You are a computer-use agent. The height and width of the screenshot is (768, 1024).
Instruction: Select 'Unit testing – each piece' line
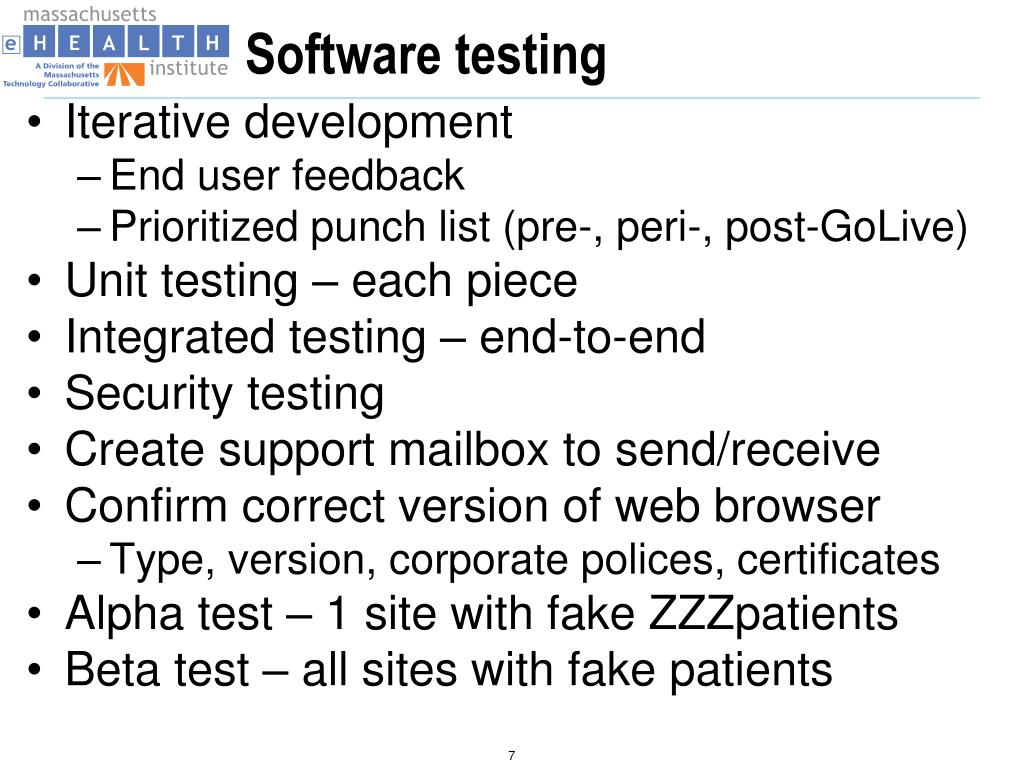point(321,281)
